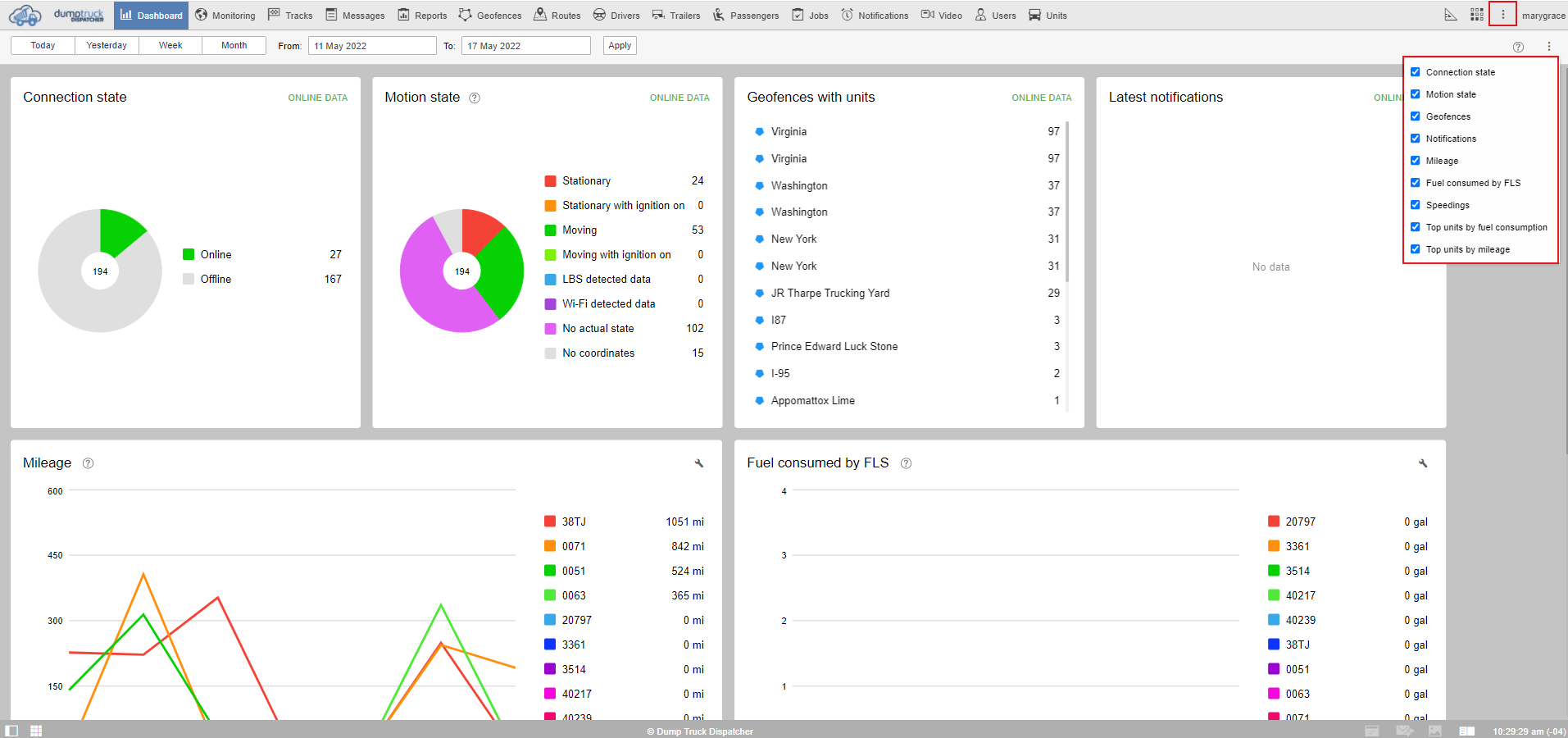Click help icon beside Fuel consumed title

(906, 463)
